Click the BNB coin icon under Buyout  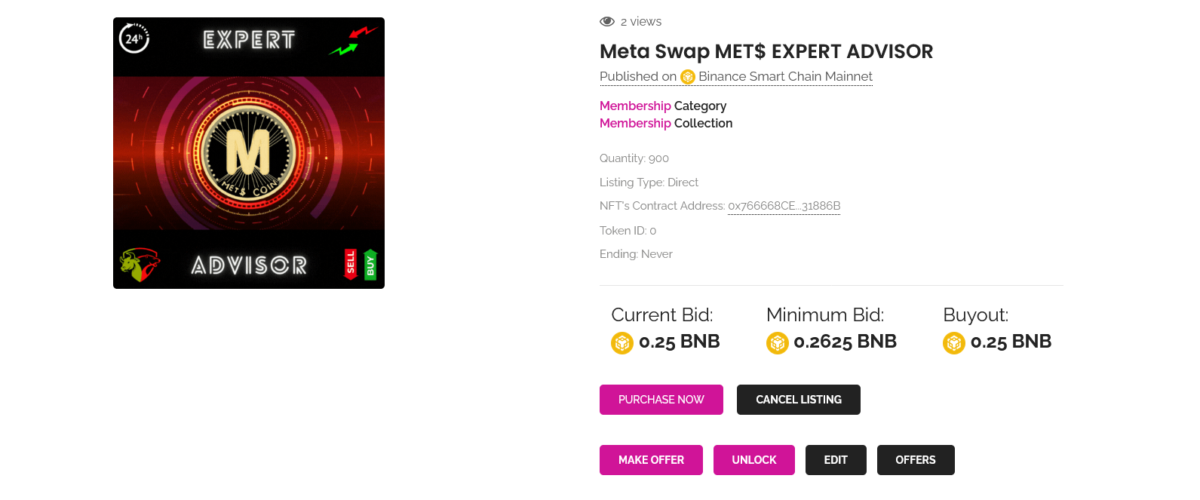(954, 343)
